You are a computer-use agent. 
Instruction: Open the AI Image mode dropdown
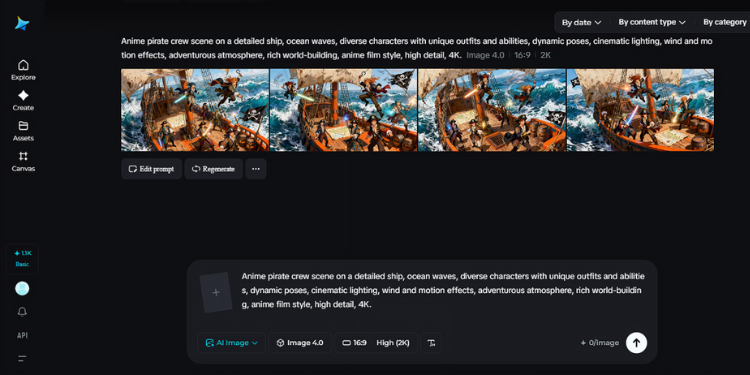[x=232, y=342]
